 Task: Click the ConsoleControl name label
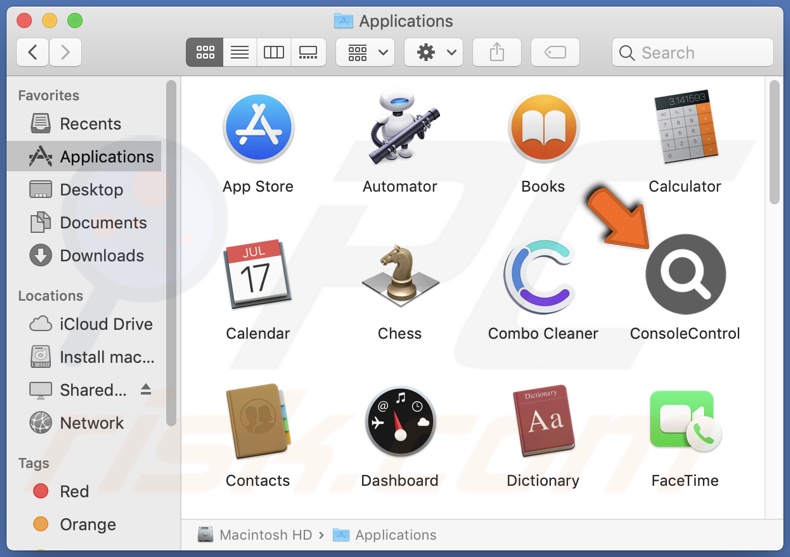(x=685, y=333)
